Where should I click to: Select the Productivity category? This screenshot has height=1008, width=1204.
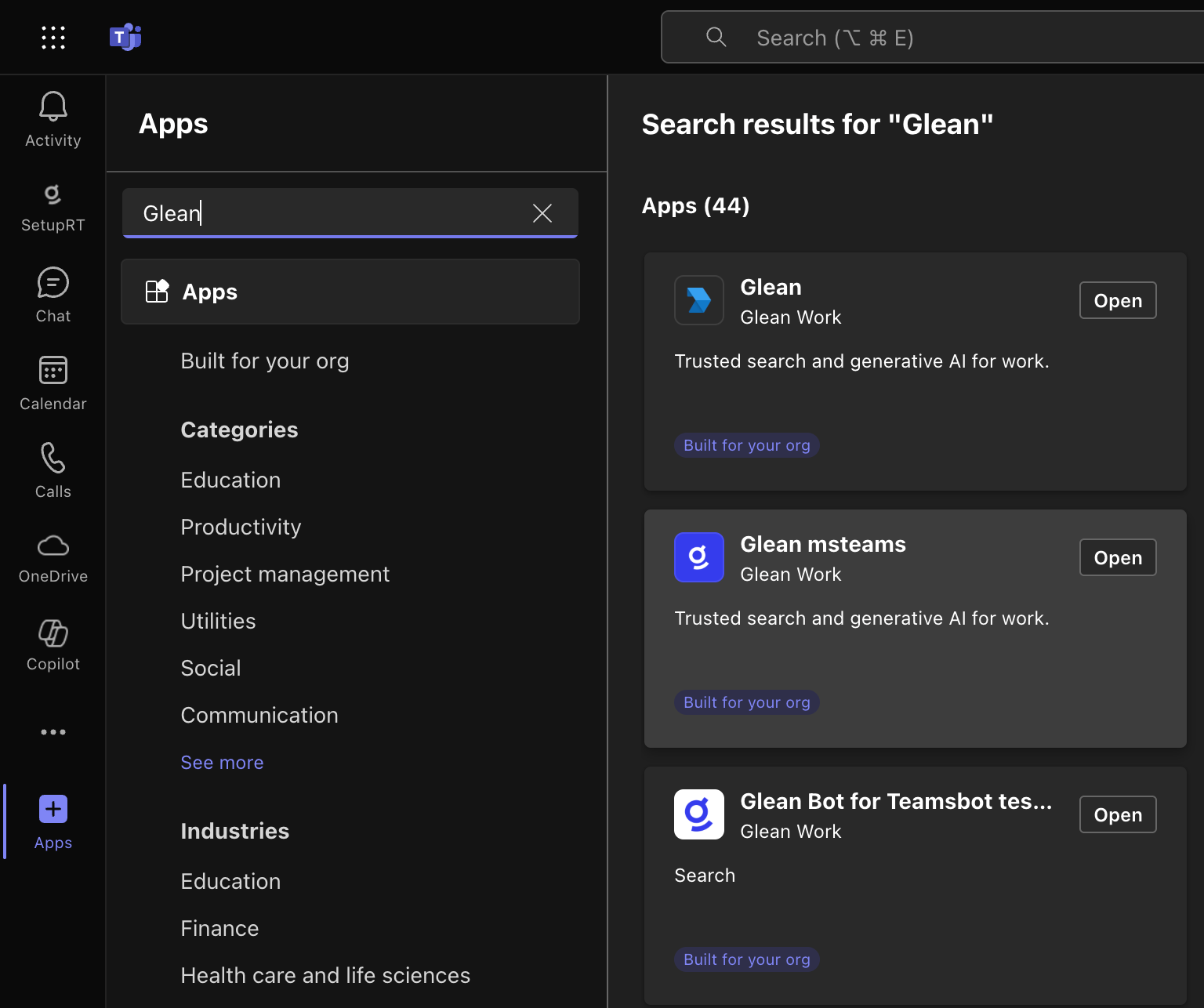click(241, 528)
